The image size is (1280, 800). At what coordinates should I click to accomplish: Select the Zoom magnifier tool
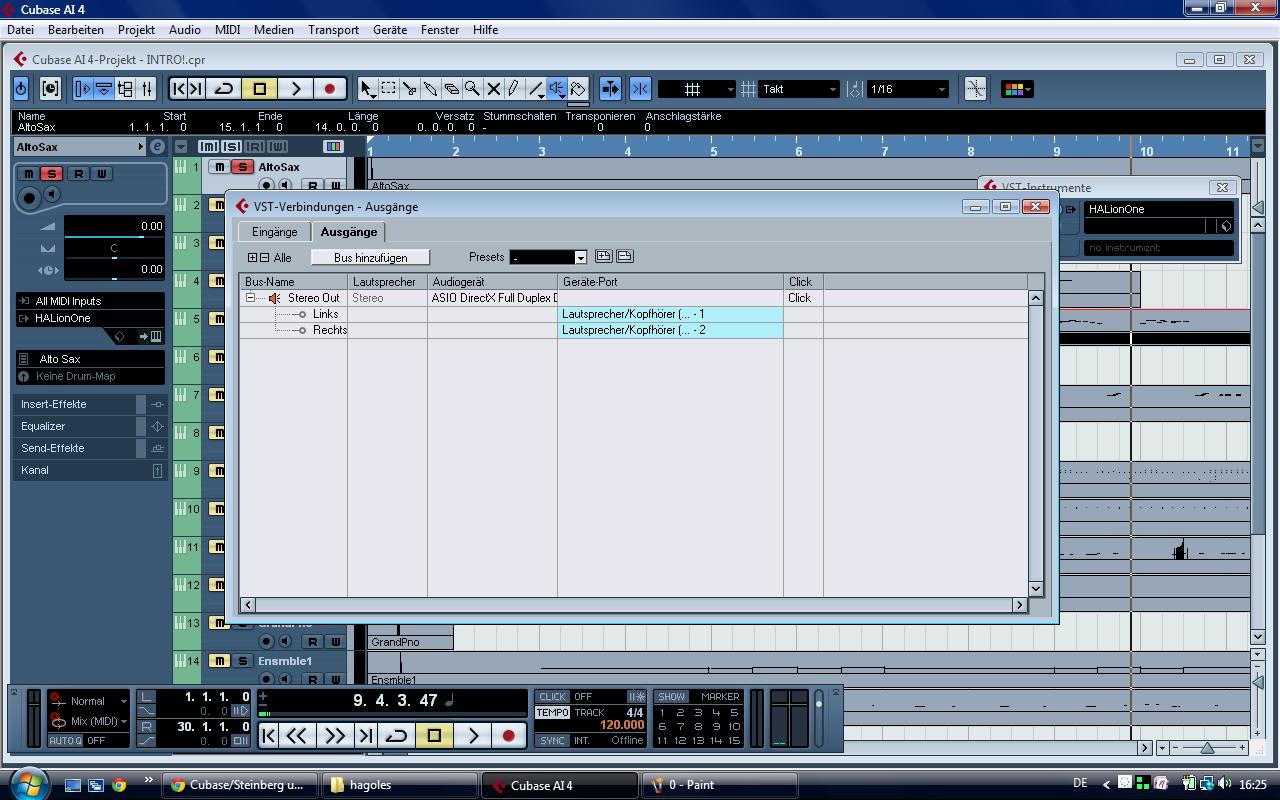coord(472,89)
